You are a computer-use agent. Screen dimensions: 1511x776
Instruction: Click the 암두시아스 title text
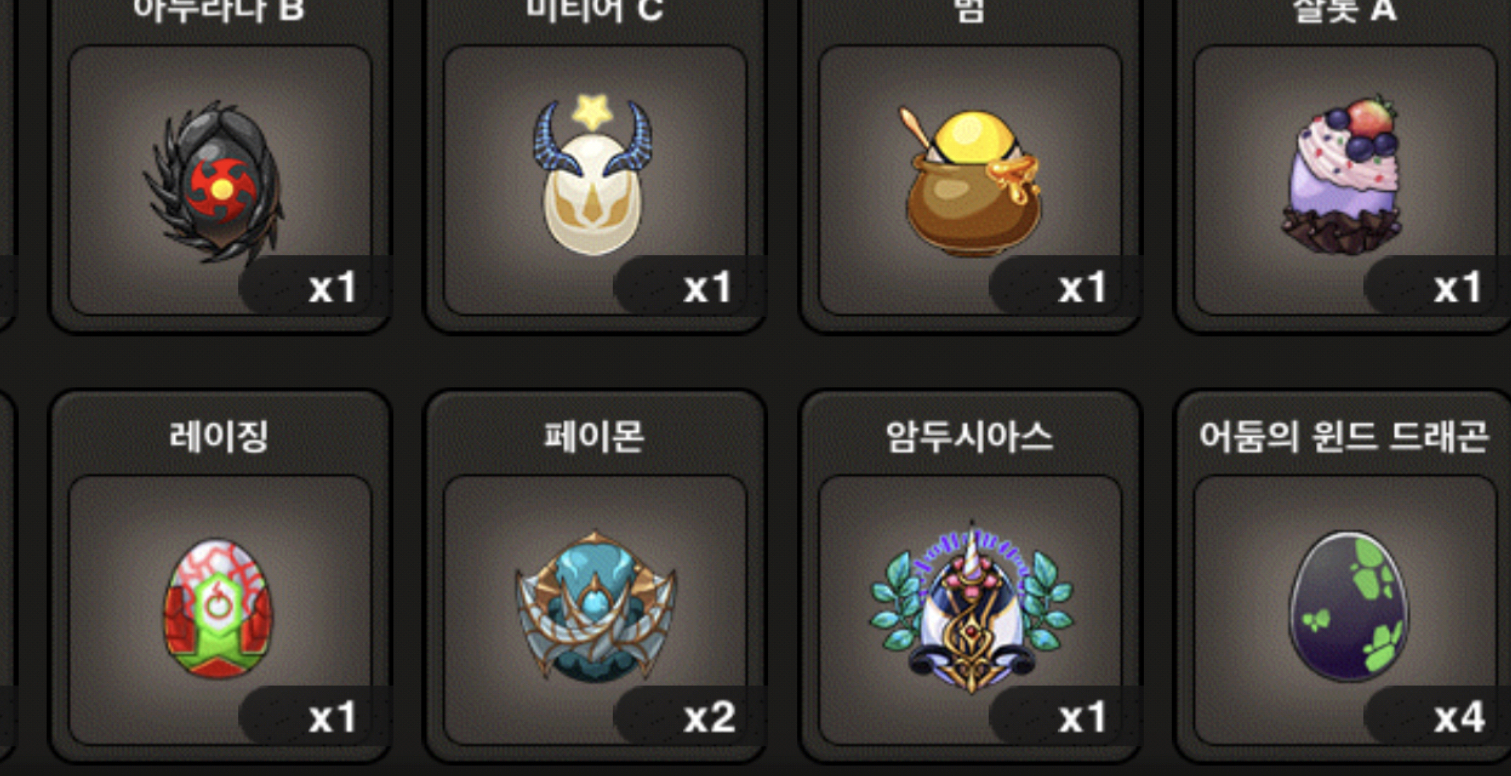pos(970,437)
